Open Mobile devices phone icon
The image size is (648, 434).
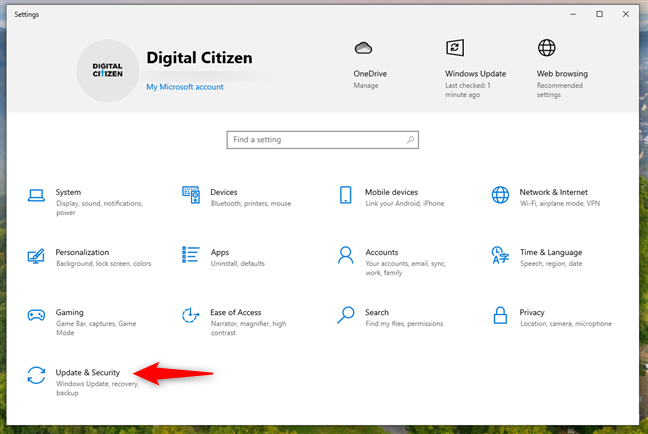click(346, 194)
